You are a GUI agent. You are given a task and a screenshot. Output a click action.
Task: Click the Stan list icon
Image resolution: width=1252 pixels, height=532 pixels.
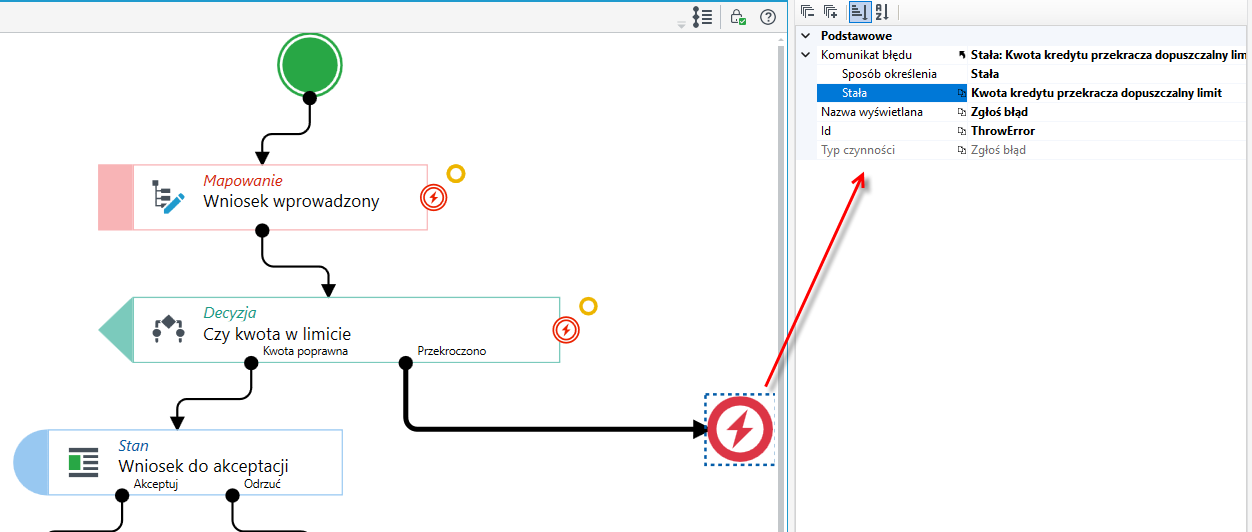coord(84,462)
